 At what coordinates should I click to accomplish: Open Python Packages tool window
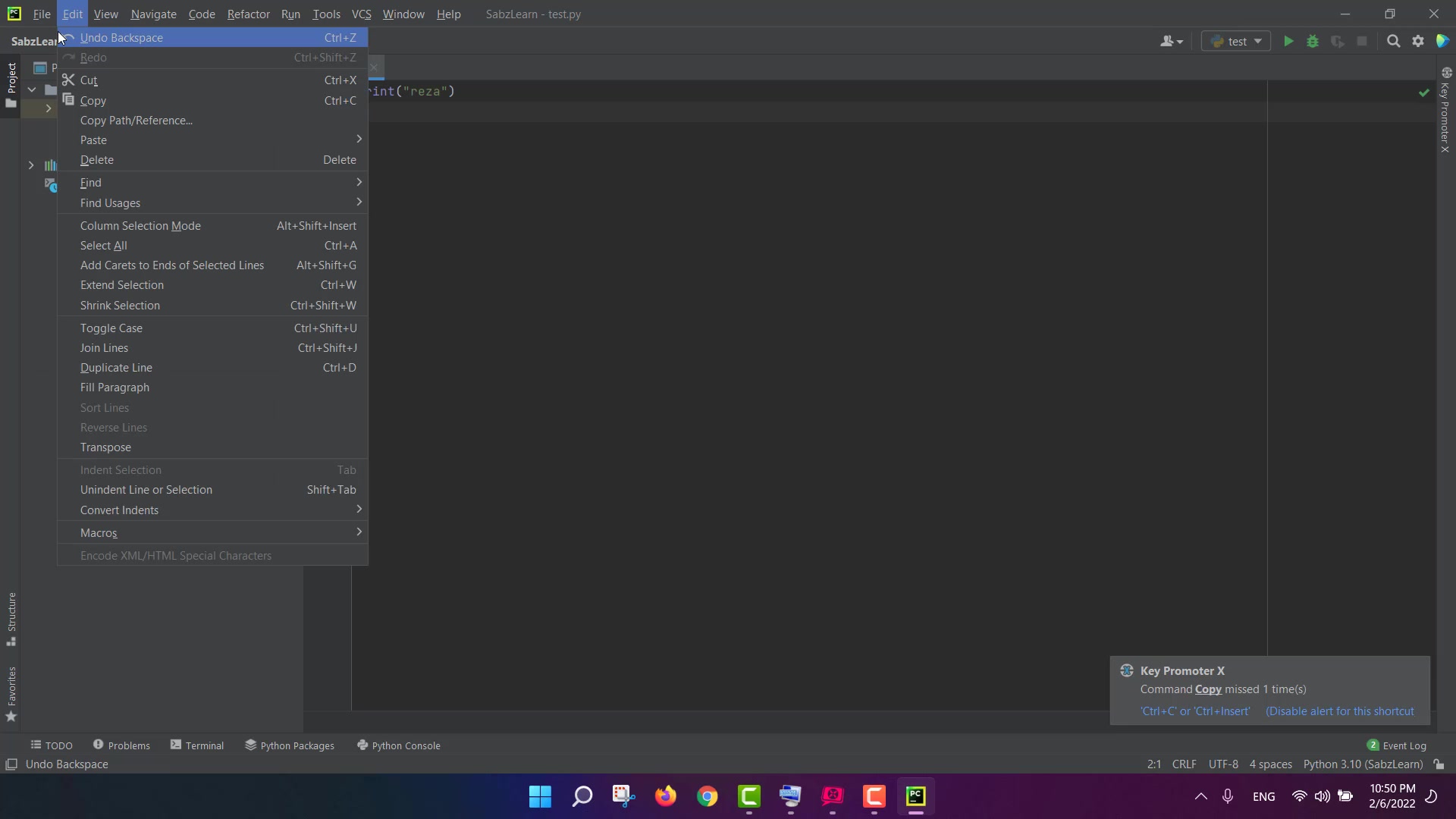coord(290,745)
